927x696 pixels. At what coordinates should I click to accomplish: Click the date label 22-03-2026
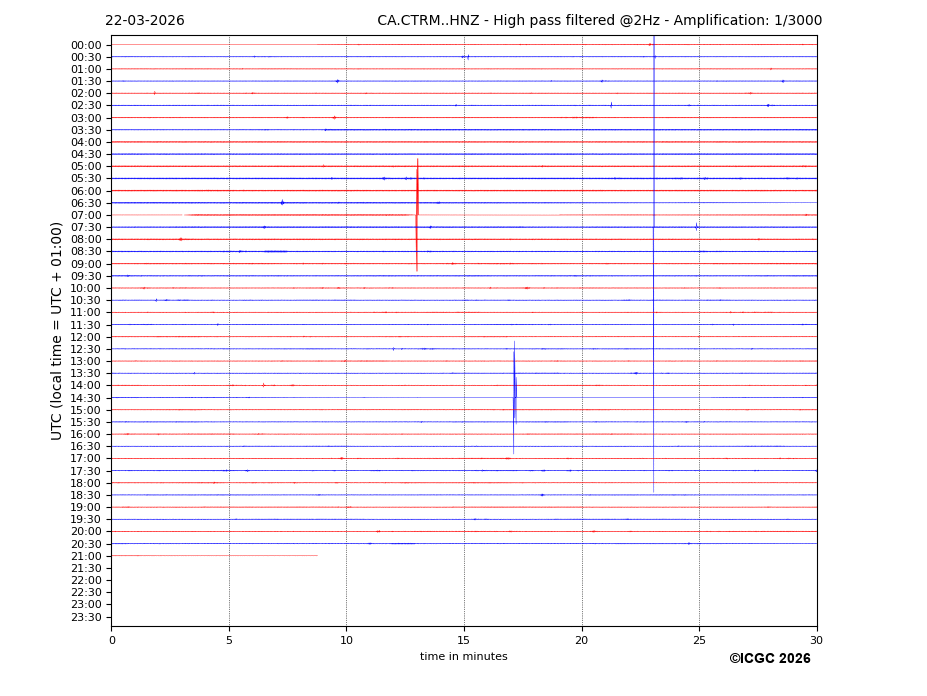145,21
